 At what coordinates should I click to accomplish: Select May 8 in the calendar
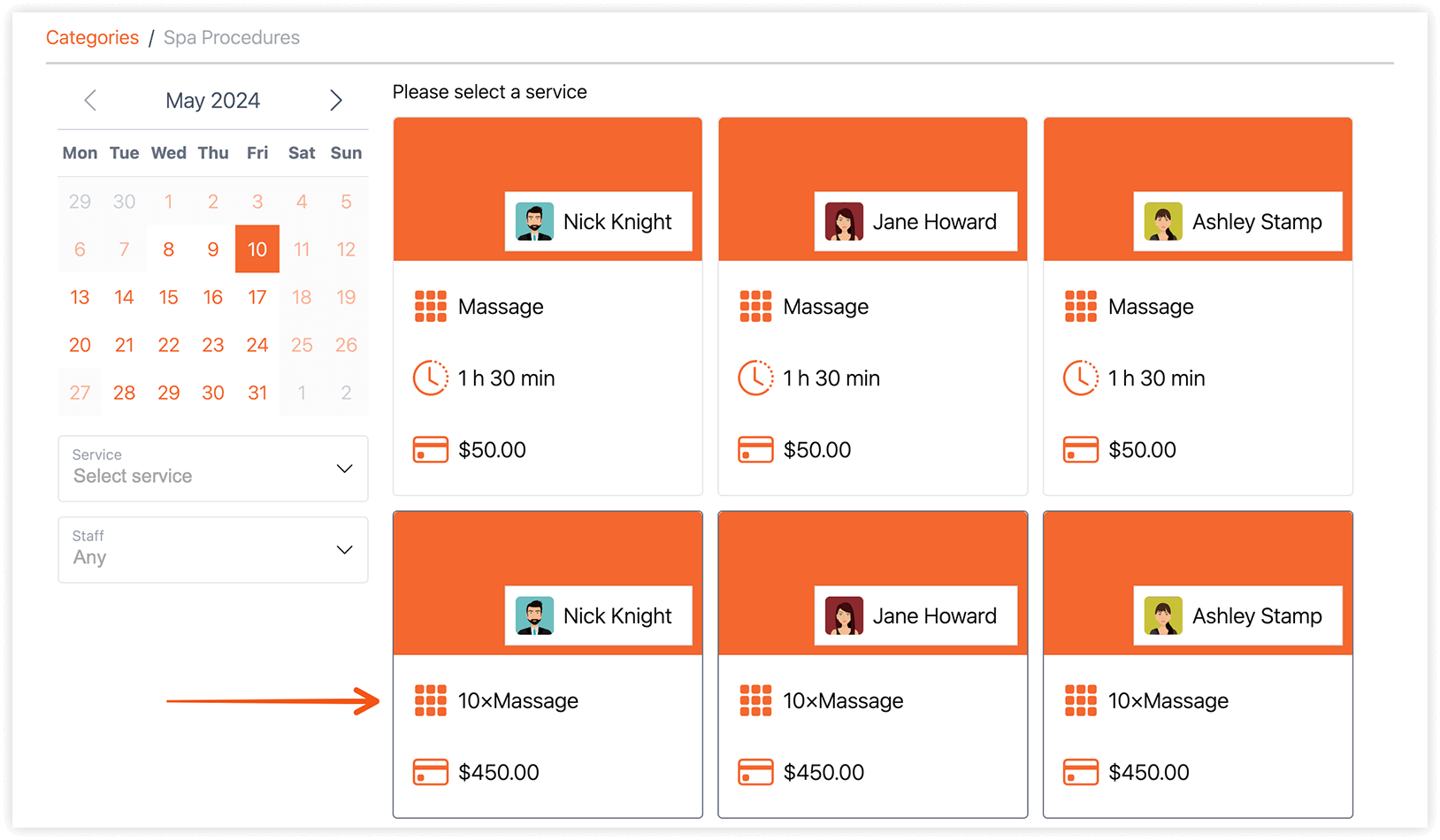click(x=169, y=249)
